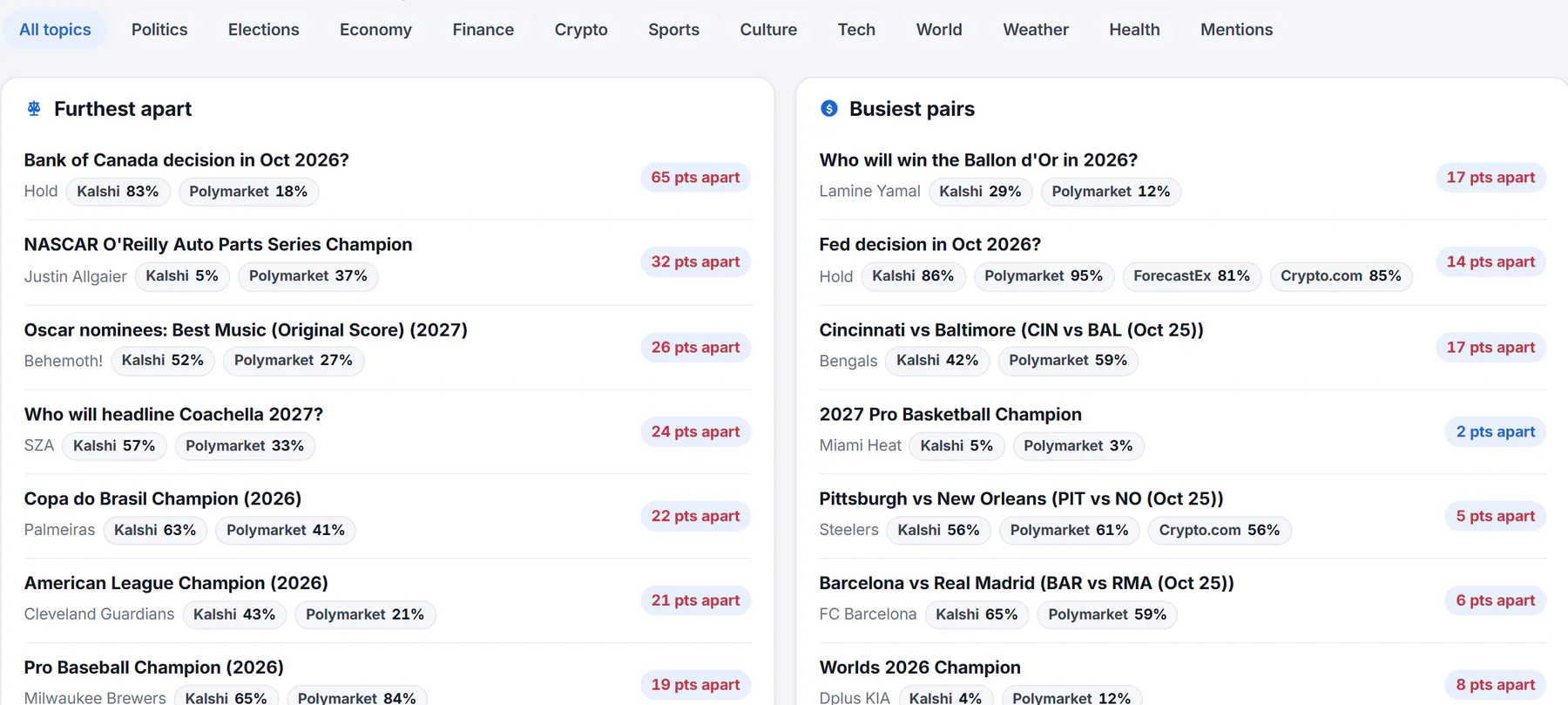This screenshot has height=705, width=1568.
Task: Click Polymarket 18% chip
Action: [x=248, y=192]
